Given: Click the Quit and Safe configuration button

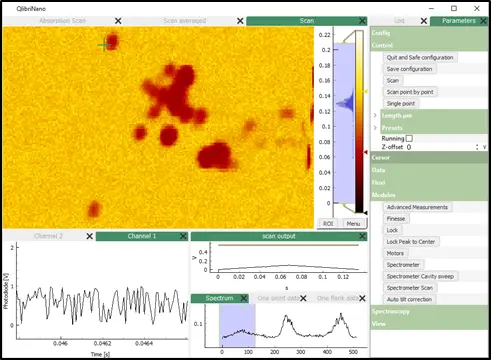Looking at the screenshot, I should (x=420, y=57).
